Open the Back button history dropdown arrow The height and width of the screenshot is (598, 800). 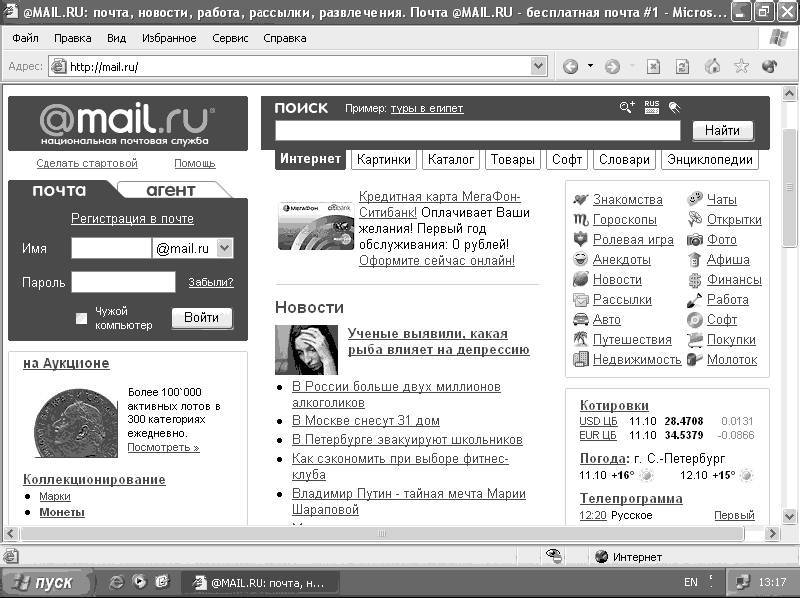pos(590,66)
